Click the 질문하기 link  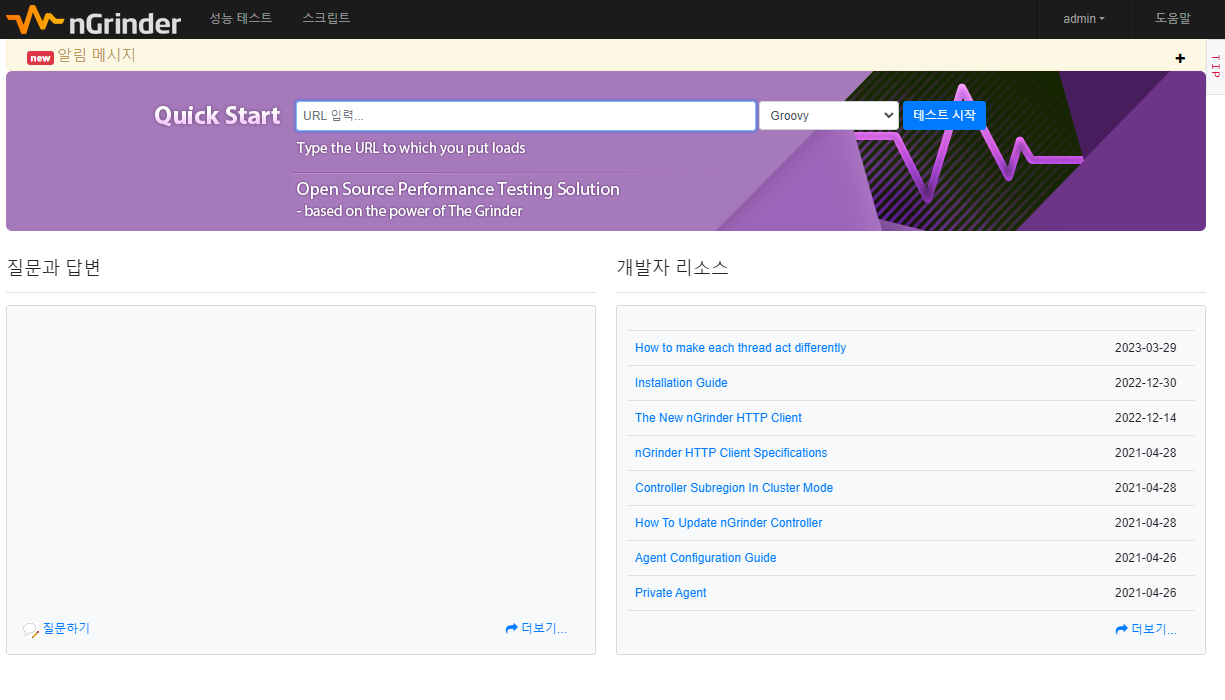coord(66,628)
